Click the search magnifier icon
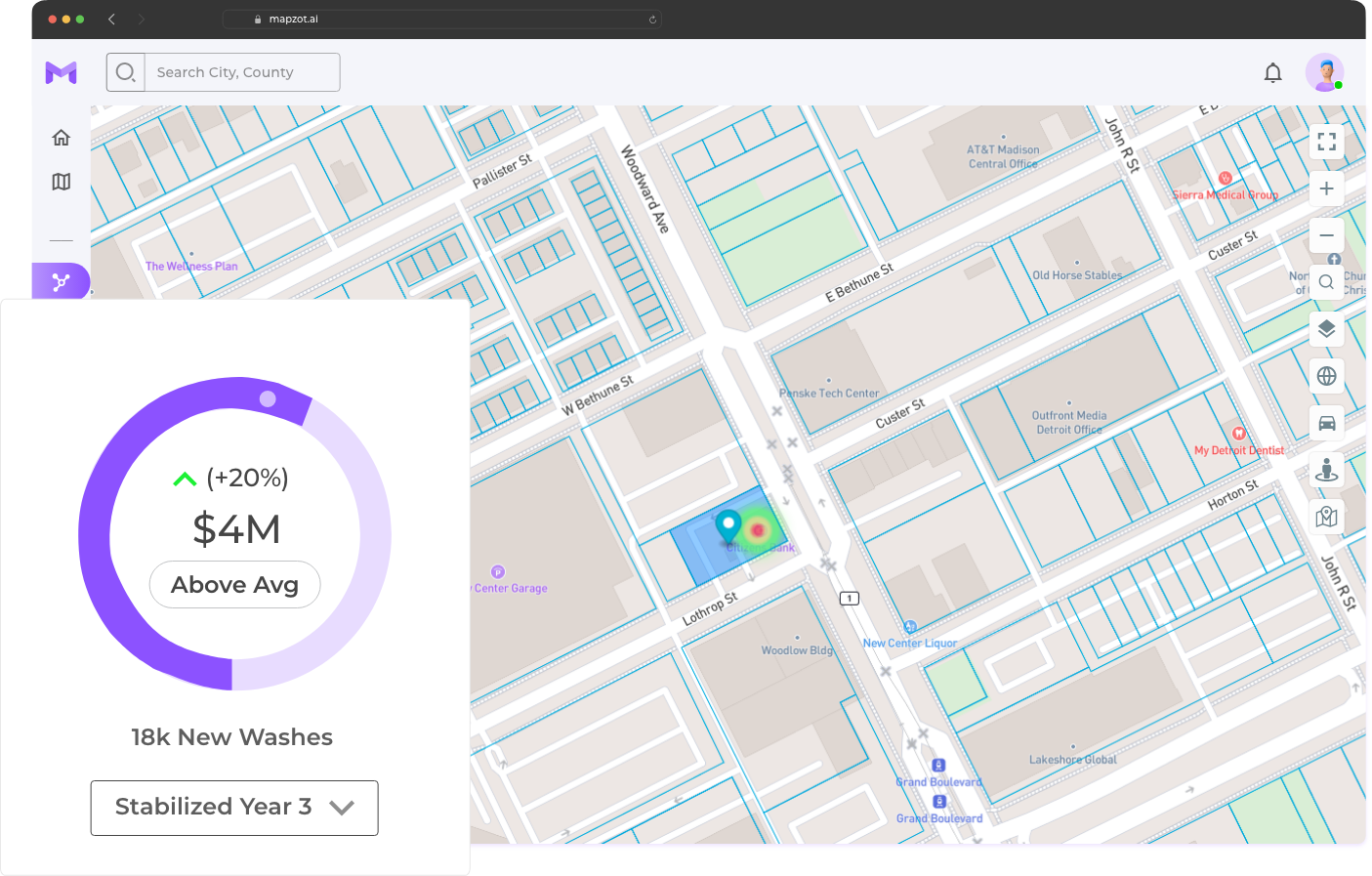 125,72
